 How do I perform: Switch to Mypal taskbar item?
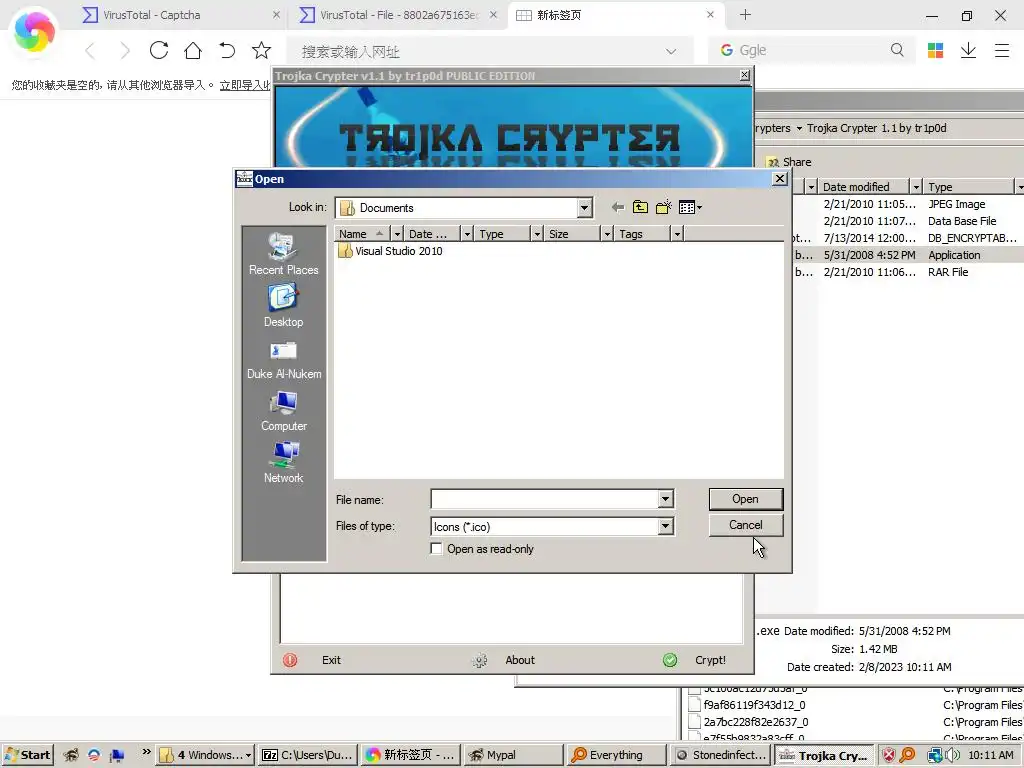point(515,755)
